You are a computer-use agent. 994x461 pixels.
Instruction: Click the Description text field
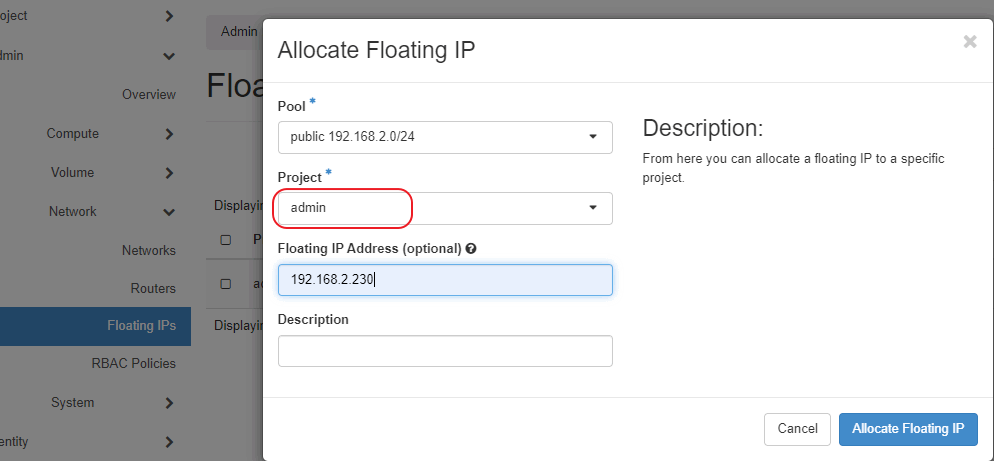click(x=445, y=351)
